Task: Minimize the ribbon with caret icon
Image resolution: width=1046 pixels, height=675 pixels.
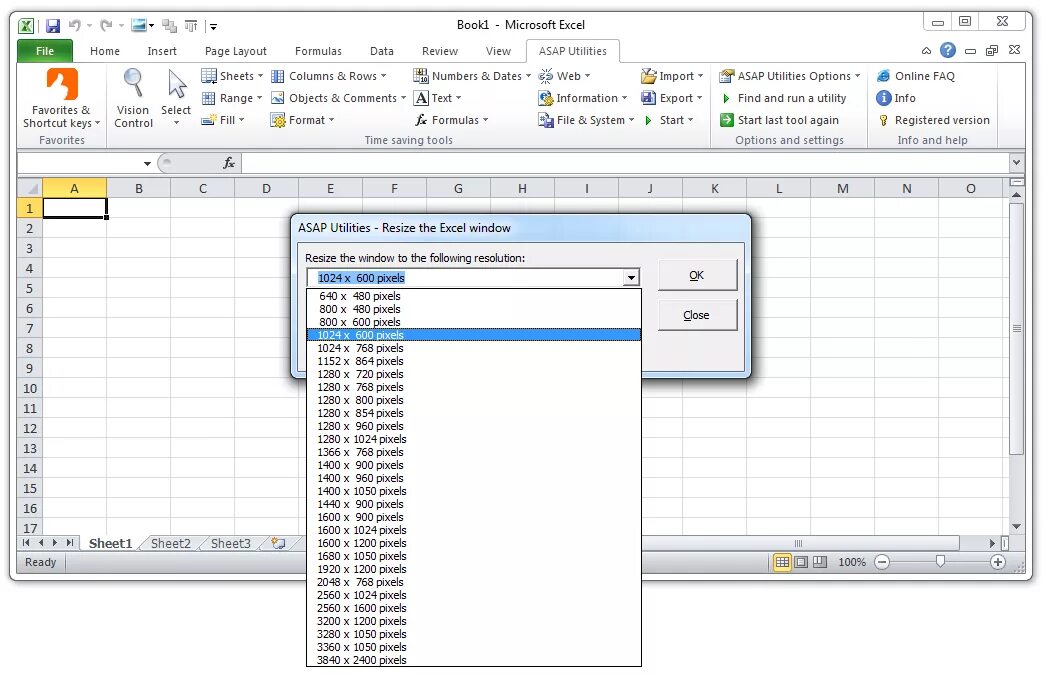Action: click(927, 51)
